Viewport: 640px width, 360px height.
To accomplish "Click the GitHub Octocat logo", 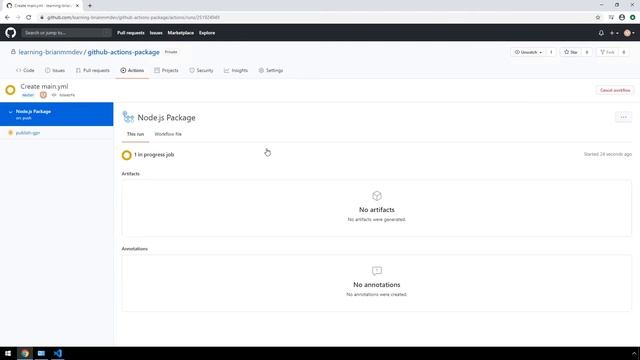I will [x=11, y=33].
